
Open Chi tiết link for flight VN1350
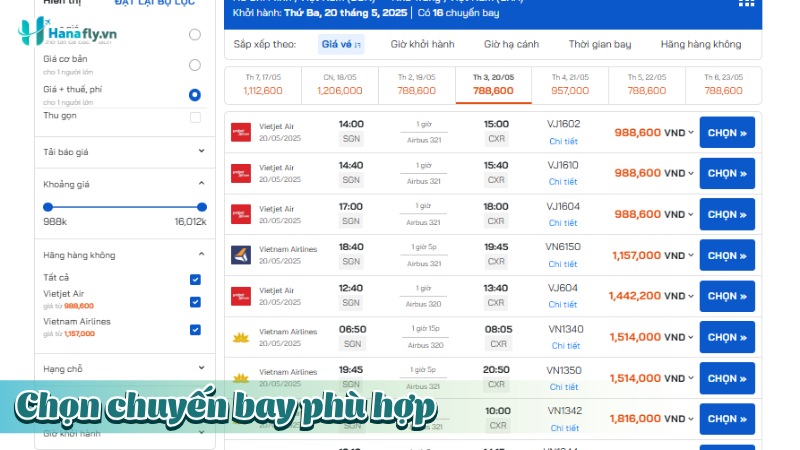click(x=564, y=387)
